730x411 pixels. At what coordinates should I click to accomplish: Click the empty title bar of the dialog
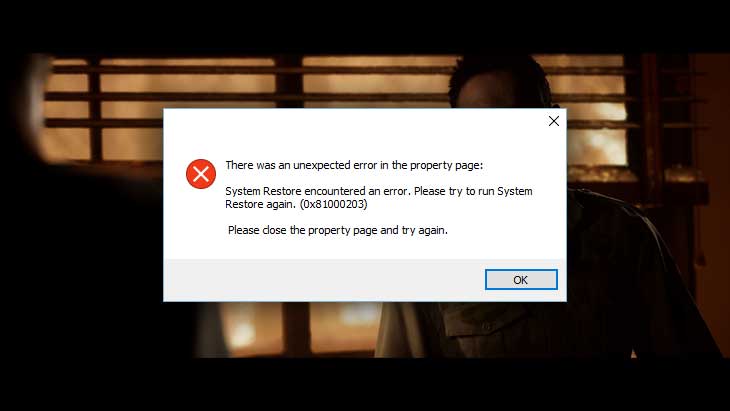click(x=354, y=121)
